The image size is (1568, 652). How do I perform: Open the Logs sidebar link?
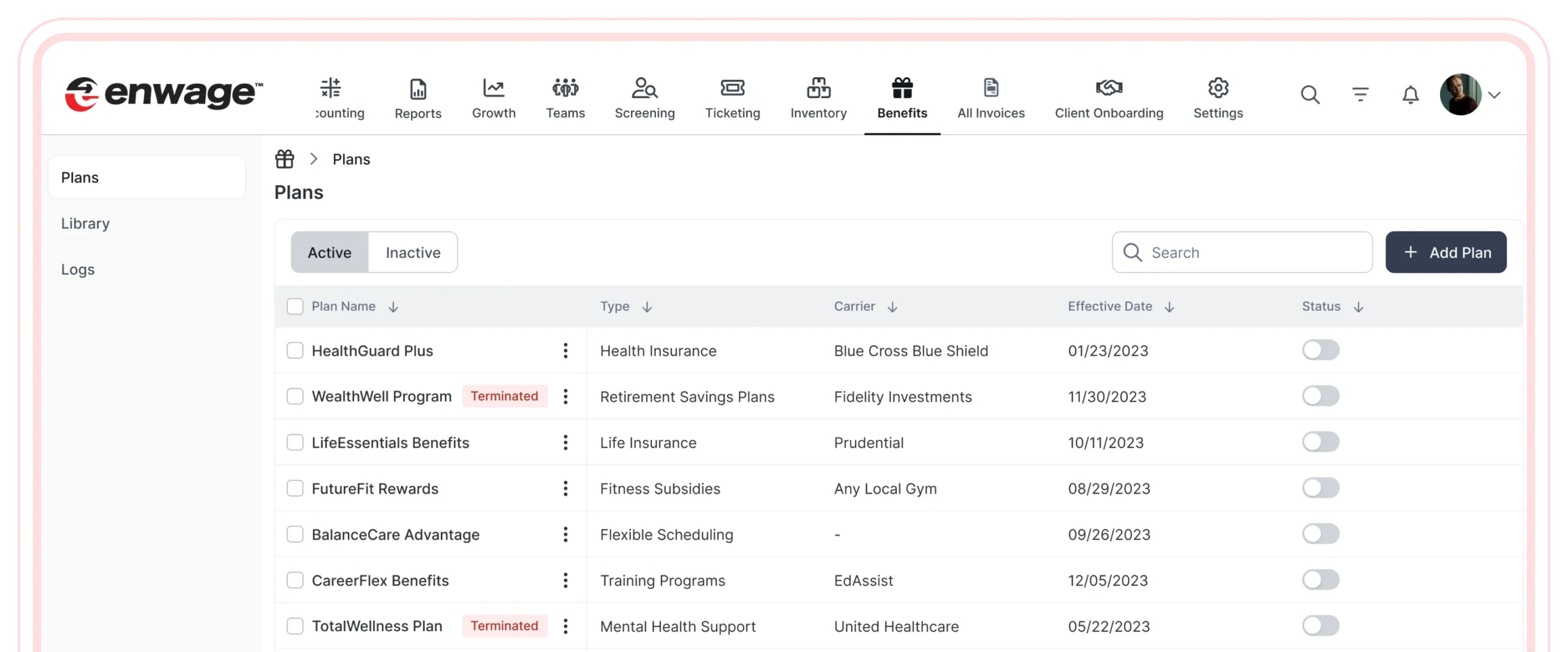pos(78,269)
